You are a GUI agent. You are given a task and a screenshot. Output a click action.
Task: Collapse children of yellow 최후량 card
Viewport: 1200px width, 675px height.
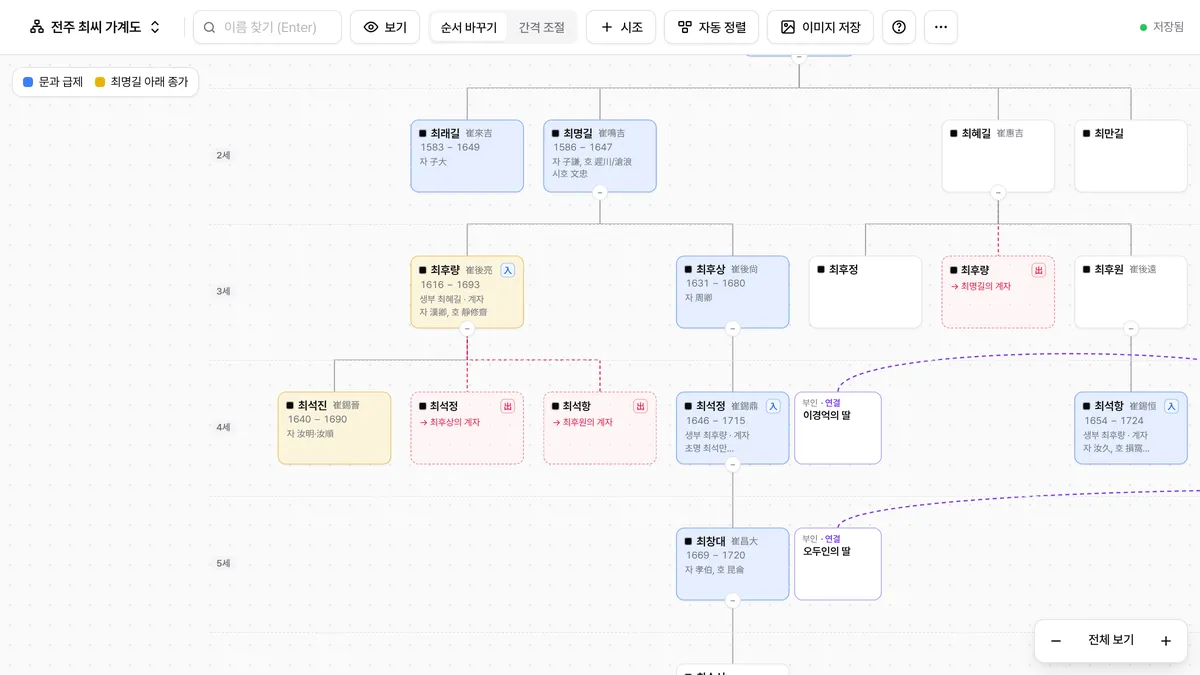[x=467, y=328]
